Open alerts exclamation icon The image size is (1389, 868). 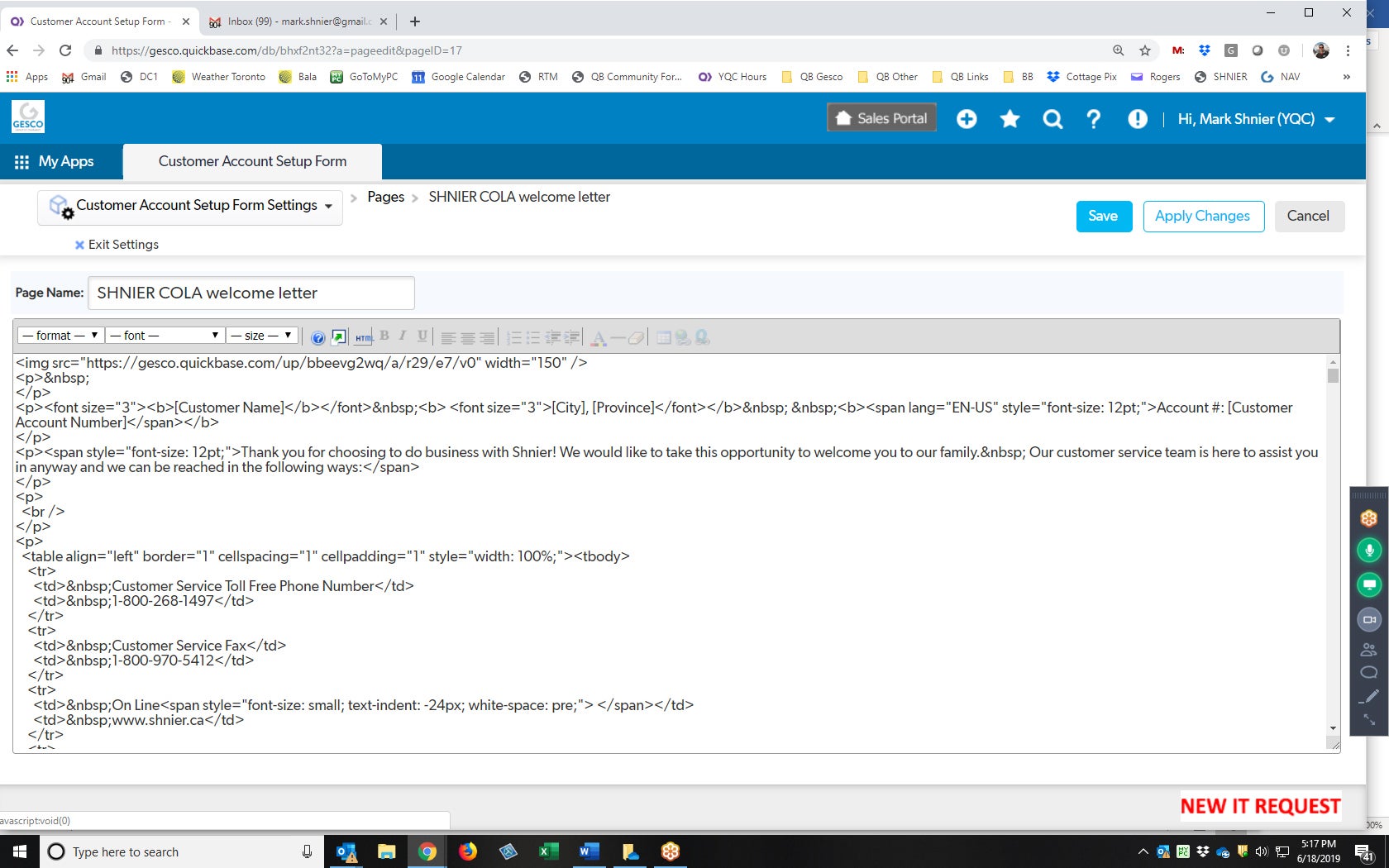pyautogui.click(x=1138, y=119)
